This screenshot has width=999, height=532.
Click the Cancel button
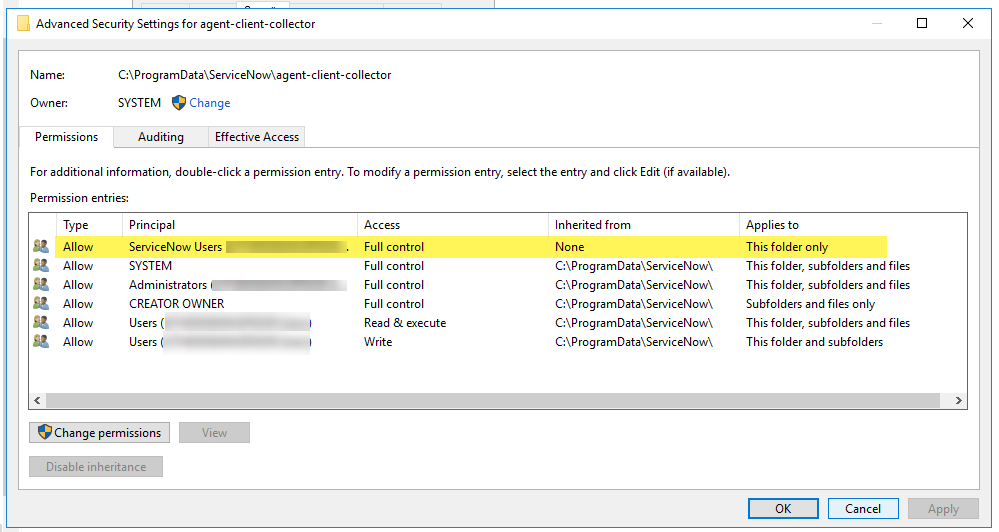(x=863, y=508)
